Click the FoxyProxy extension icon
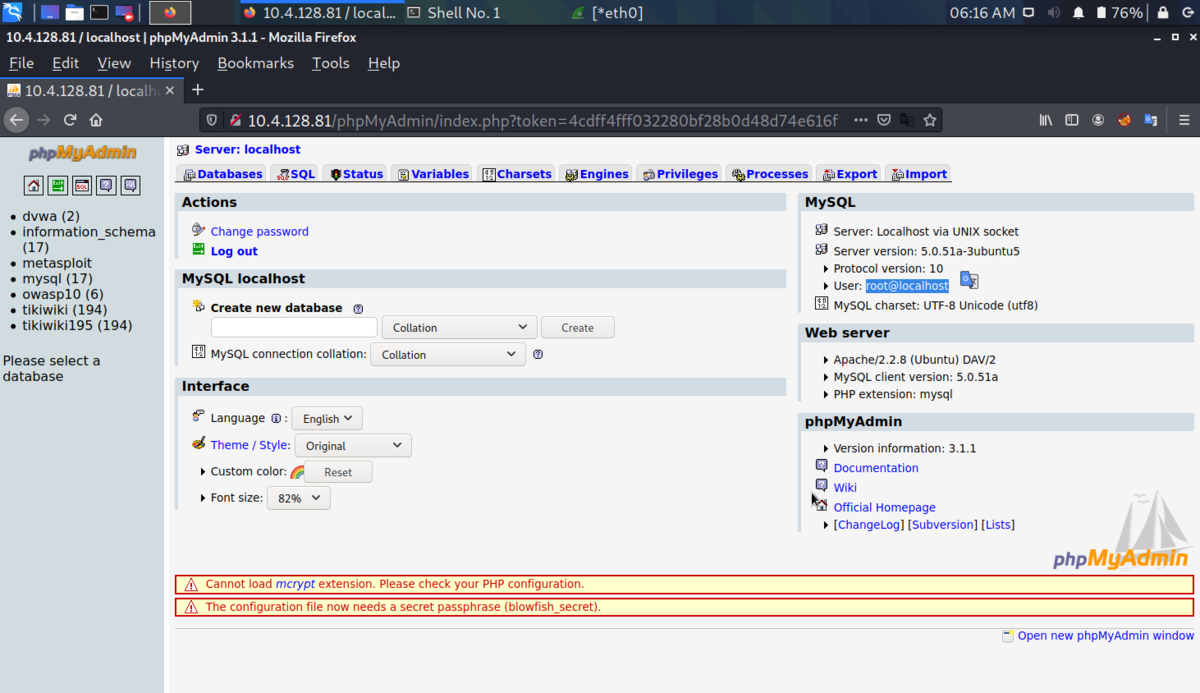Screen dimensions: 1200x693 (x=1124, y=120)
